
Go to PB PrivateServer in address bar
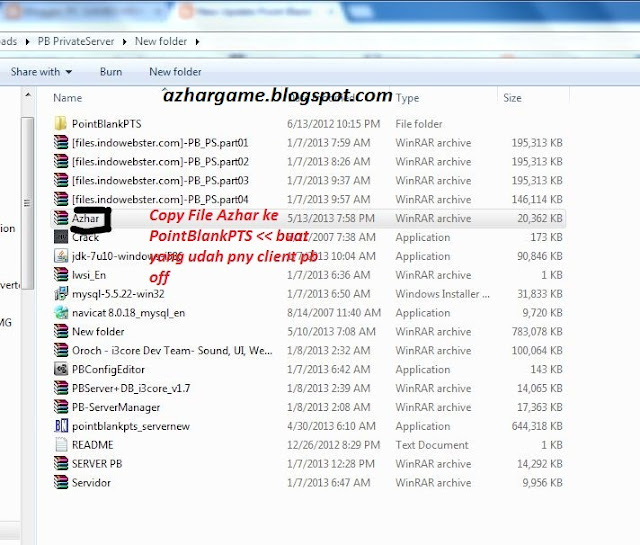(76, 42)
